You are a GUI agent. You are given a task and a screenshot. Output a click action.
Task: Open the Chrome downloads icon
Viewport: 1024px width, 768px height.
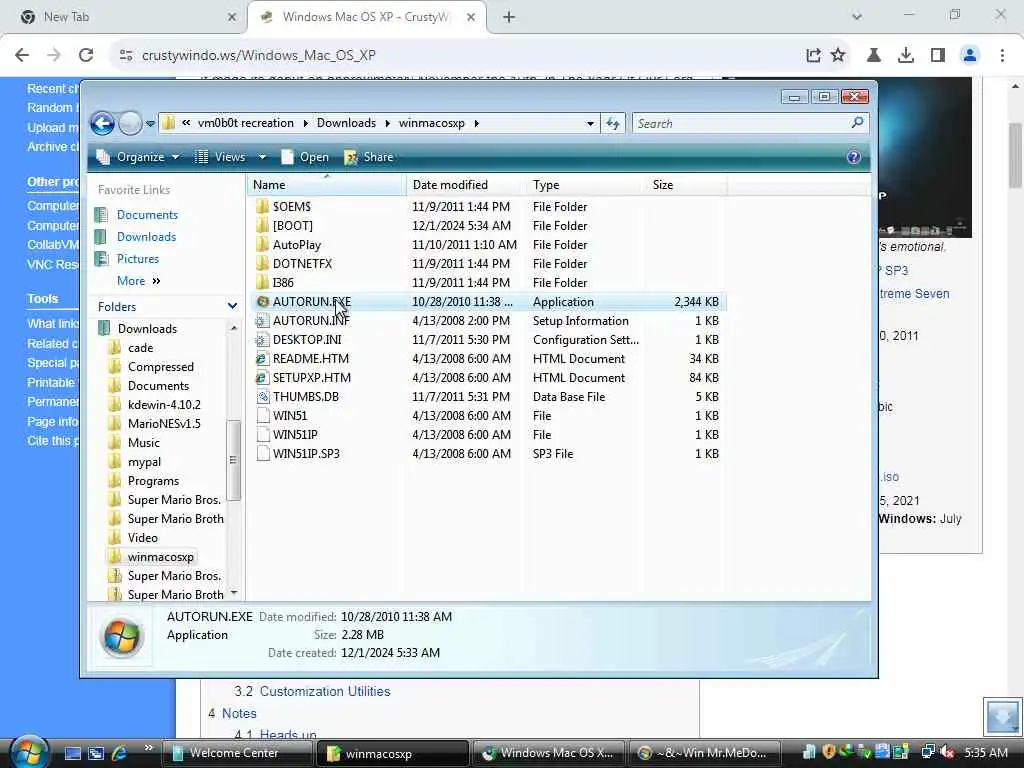pos(906,56)
